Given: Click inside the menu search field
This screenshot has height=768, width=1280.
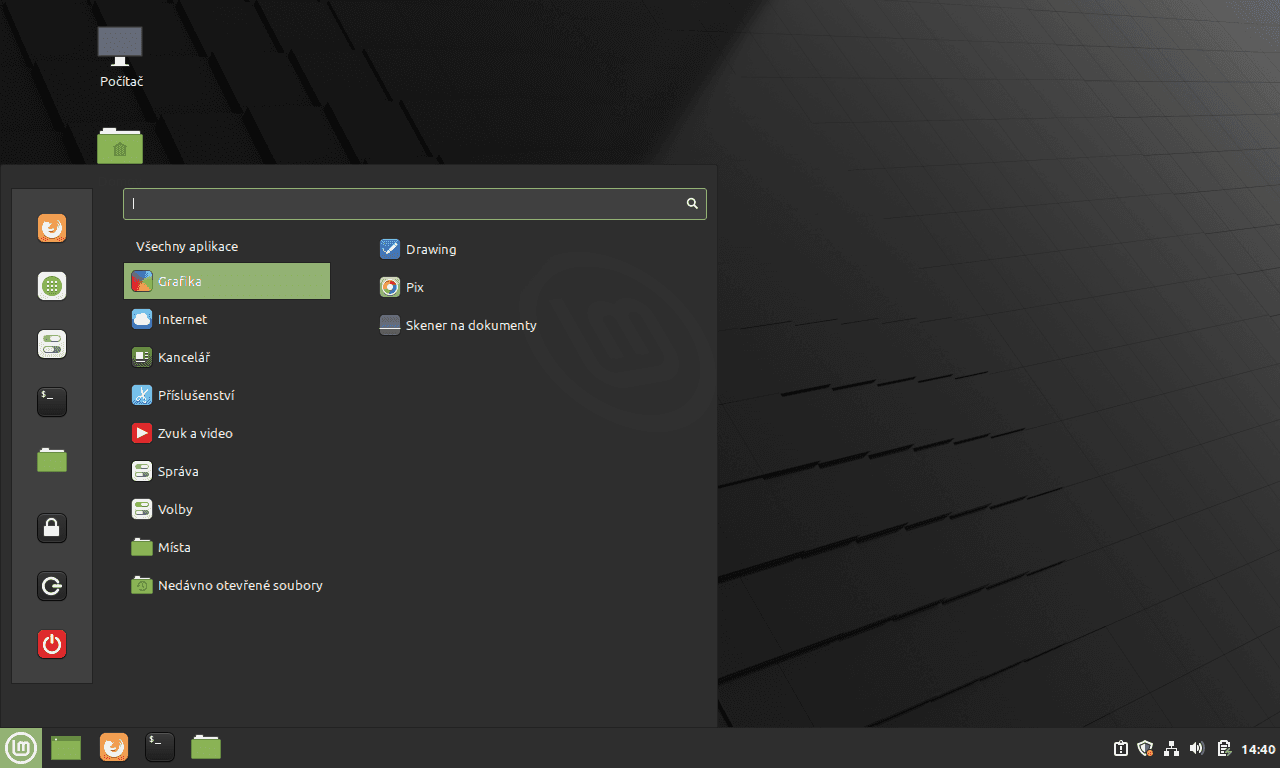Looking at the screenshot, I should coord(400,203).
